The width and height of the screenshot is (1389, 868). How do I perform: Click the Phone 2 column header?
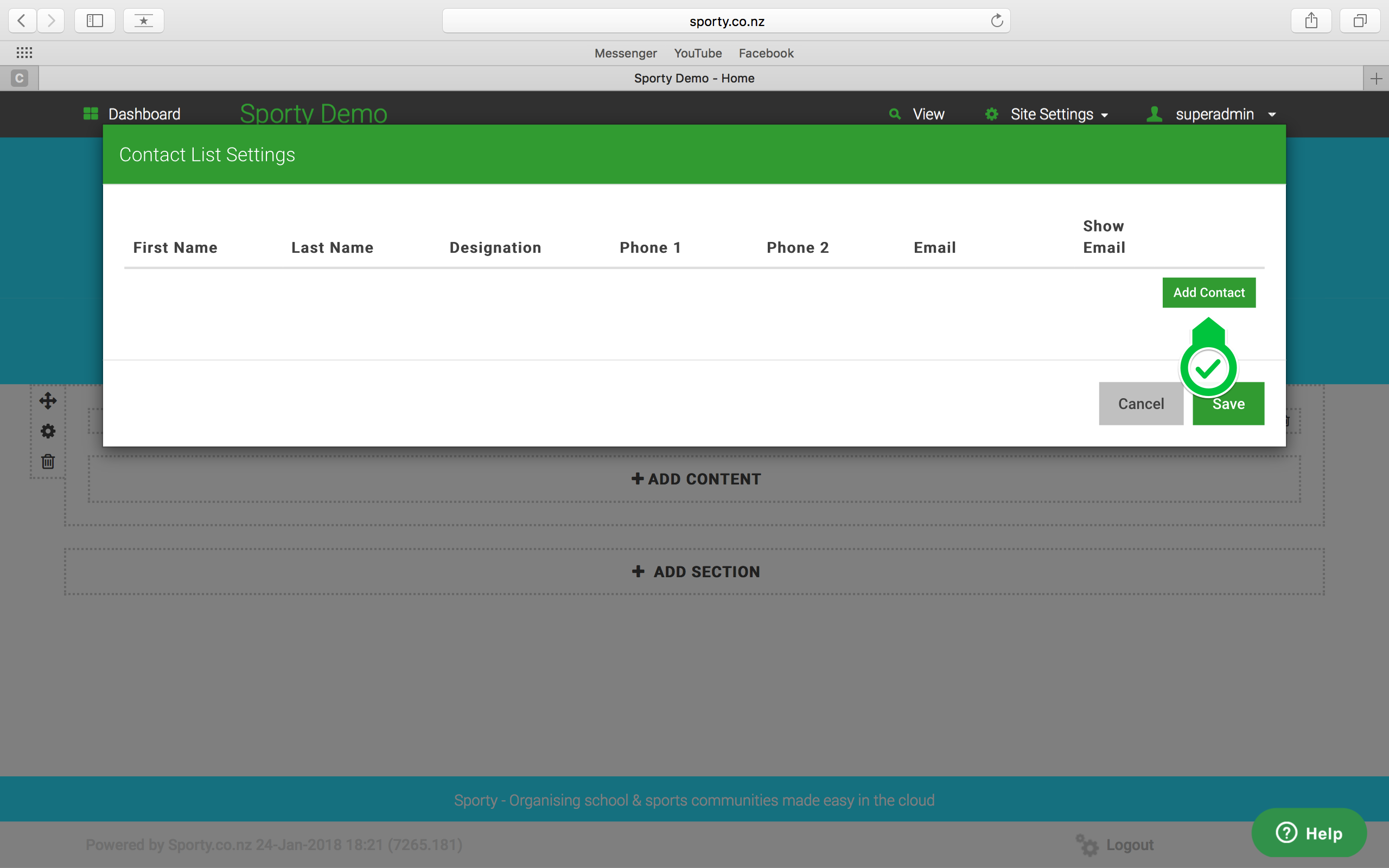click(798, 247)
